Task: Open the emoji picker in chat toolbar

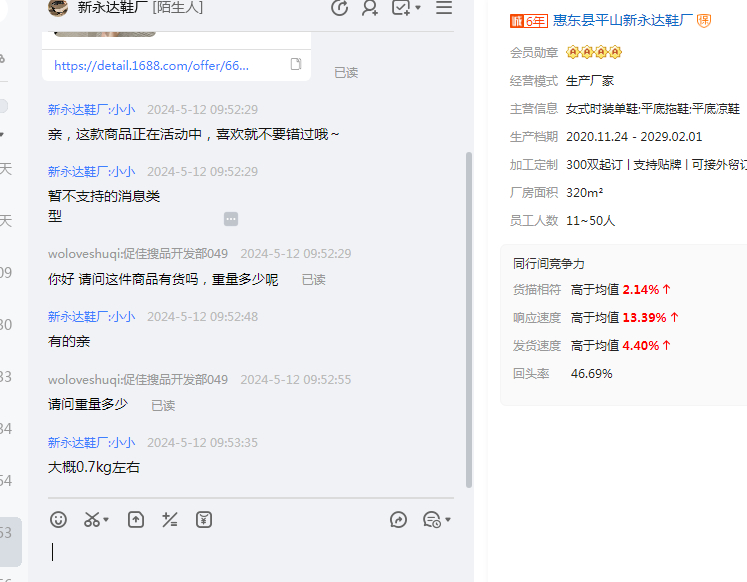Action: pos(59,520)
